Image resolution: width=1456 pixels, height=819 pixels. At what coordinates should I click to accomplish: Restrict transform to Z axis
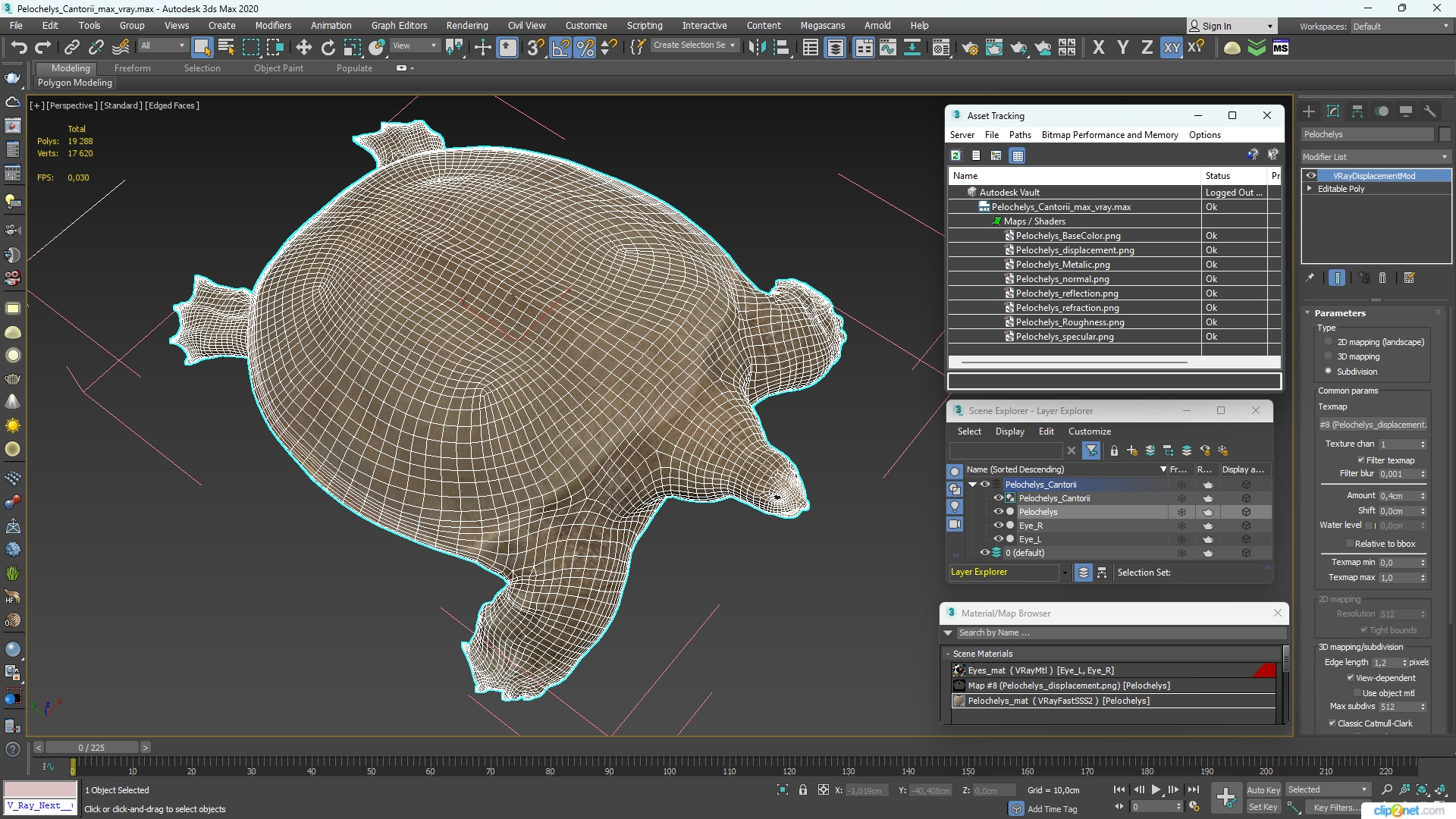pyautogui.click(x=1147, y=48)
